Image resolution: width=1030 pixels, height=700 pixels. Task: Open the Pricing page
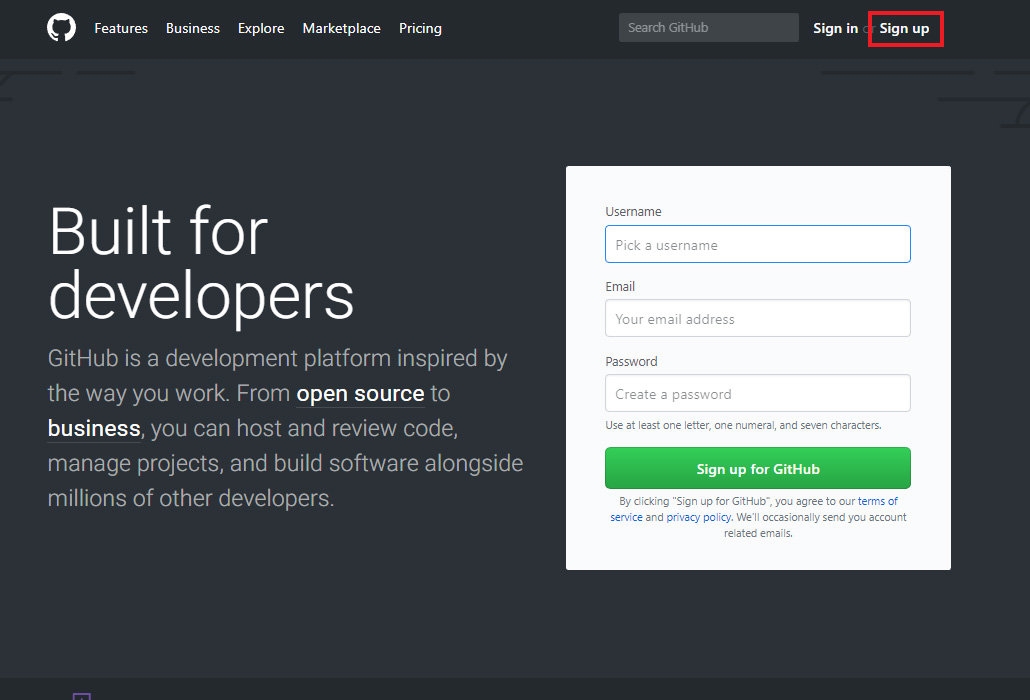tap(420, 29)
